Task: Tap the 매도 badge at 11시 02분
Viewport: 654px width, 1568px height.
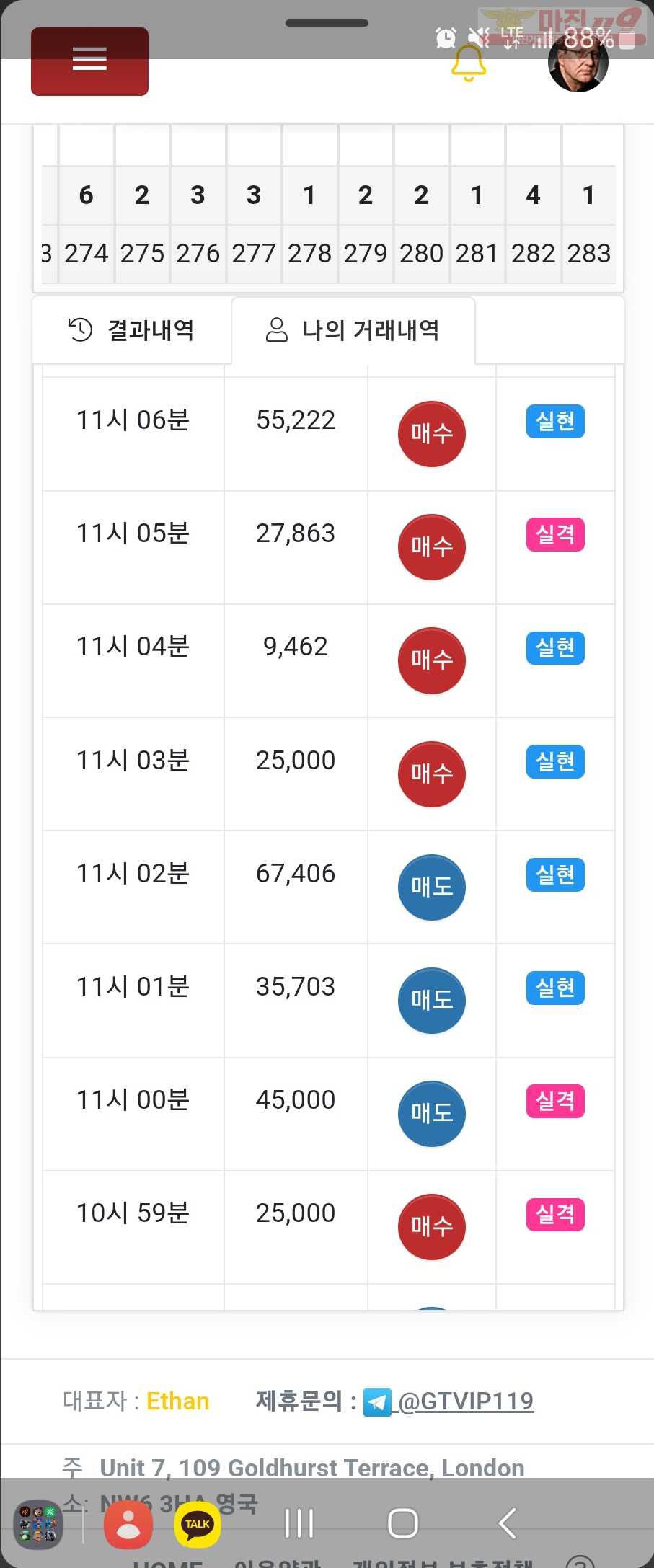Action: (x=432, y=887)
